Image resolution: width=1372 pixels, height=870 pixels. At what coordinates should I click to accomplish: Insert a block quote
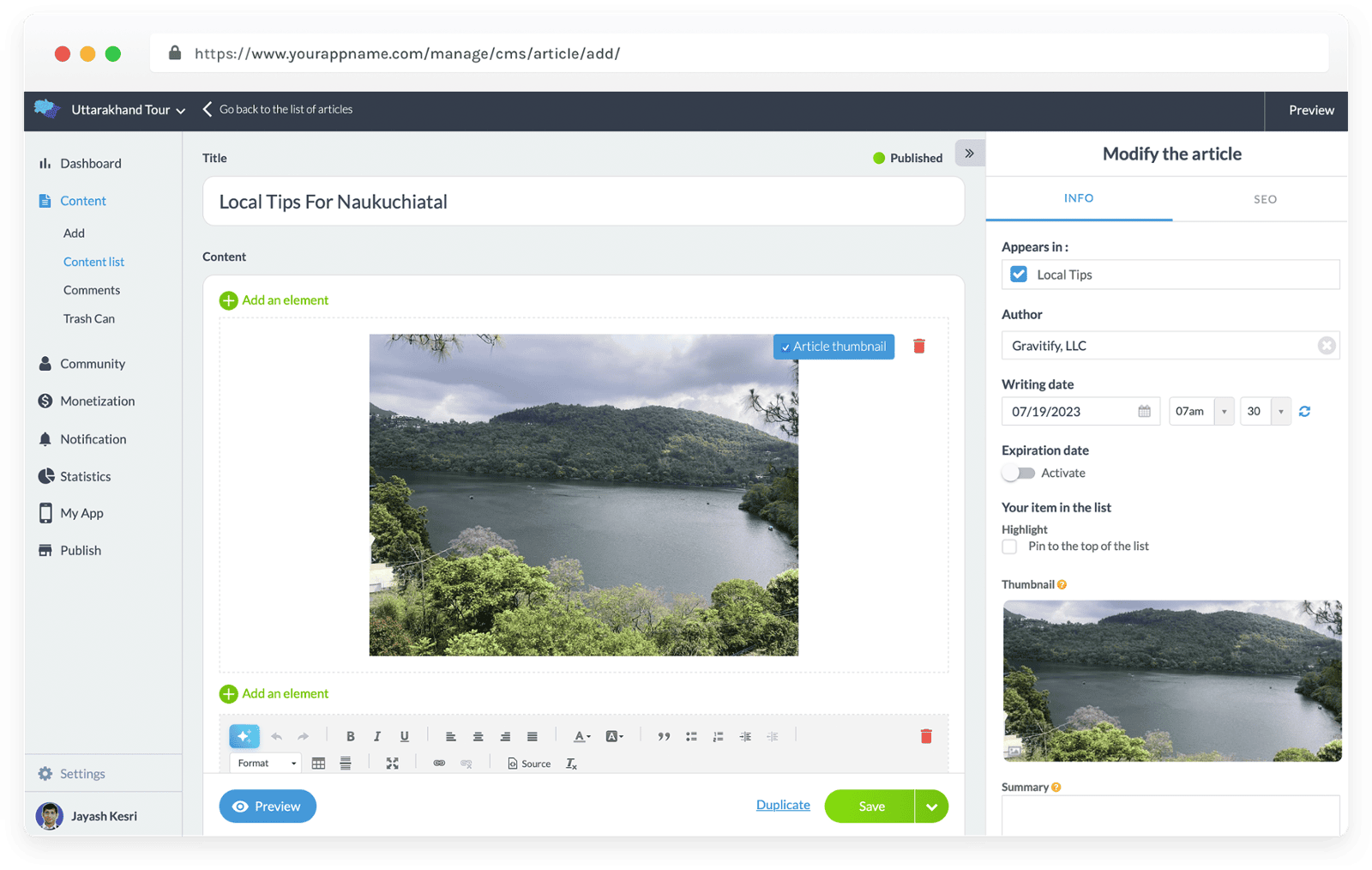[x=664, y=736]
